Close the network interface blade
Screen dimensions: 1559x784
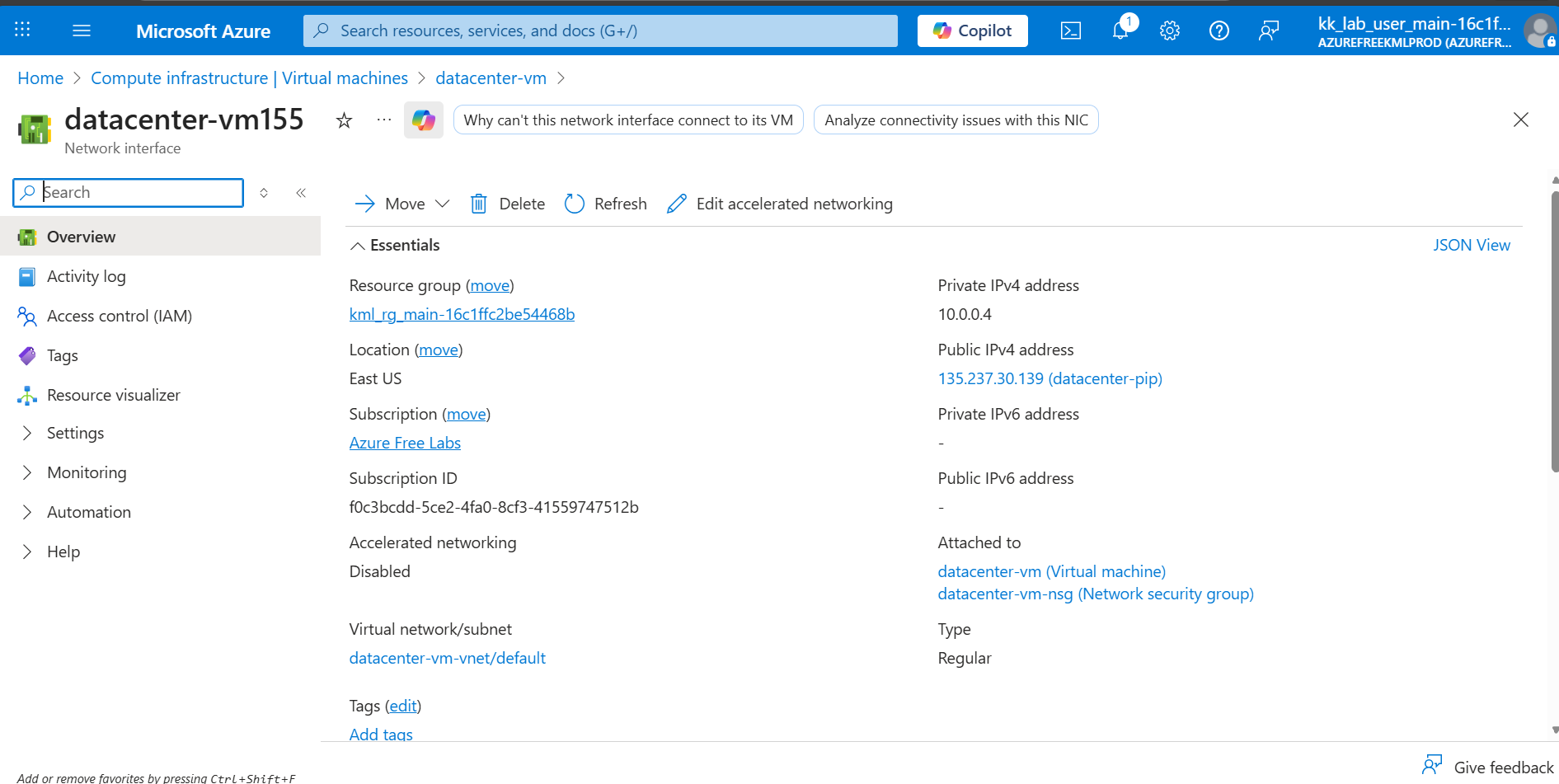pos(1521,120)
